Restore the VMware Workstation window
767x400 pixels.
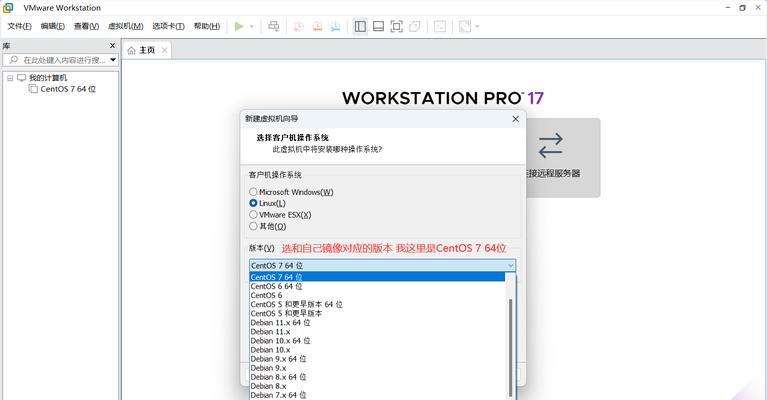click(742, 8)
